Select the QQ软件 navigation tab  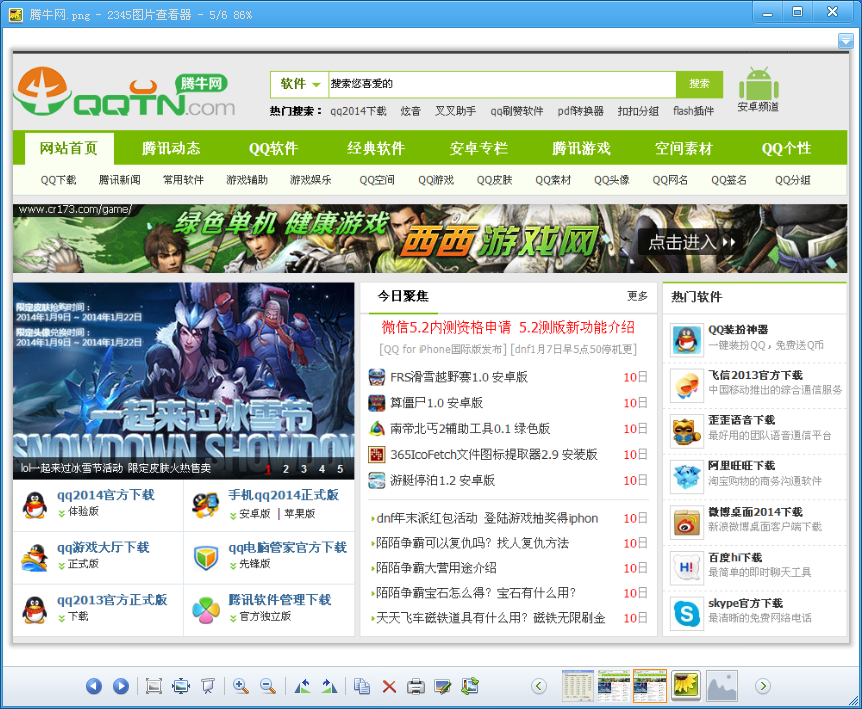pos(273,148)
